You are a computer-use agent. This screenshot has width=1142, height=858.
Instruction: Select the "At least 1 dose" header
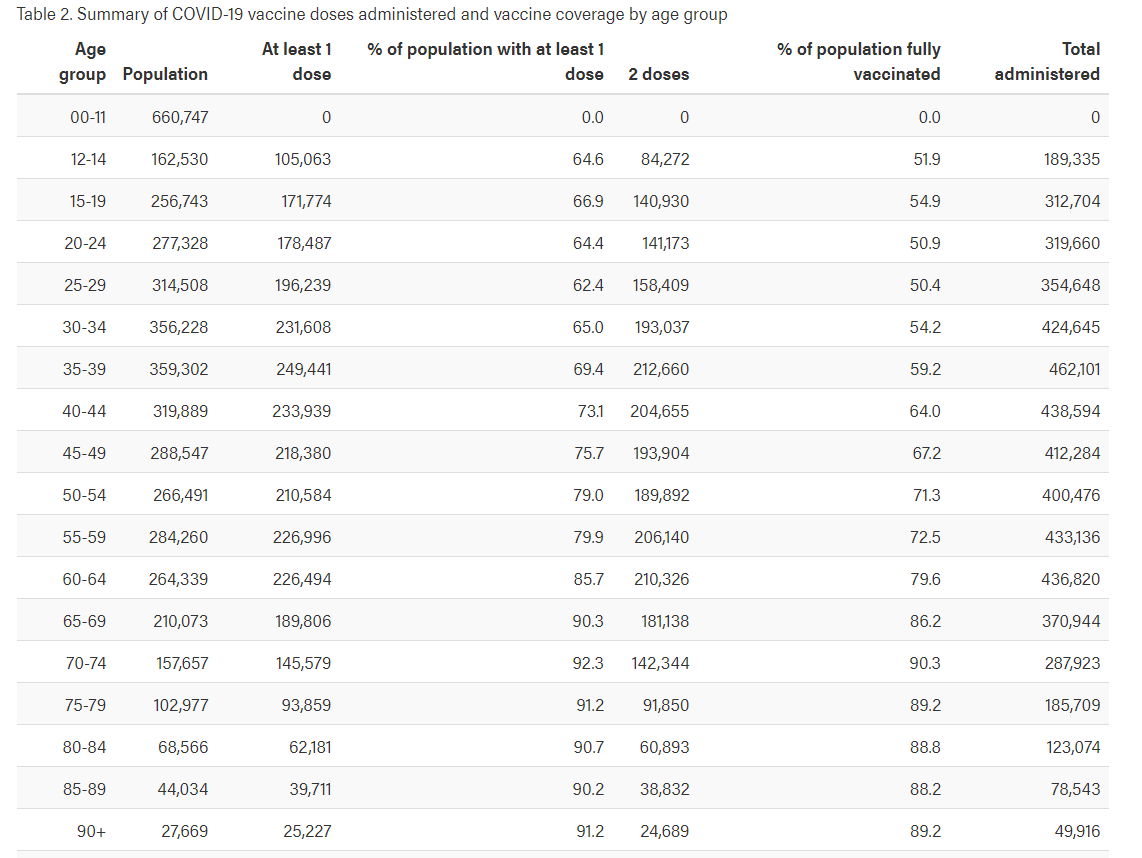pyautogui.click(x=296, y=61)
